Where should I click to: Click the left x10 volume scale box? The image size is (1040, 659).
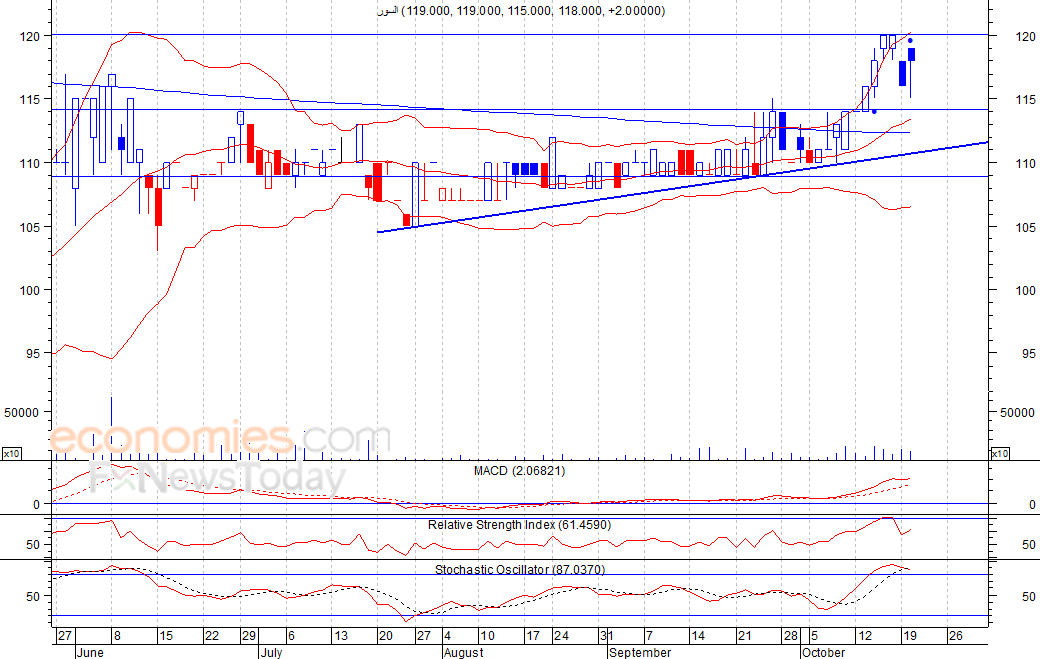pyautogui.click(x=12, y=454)
